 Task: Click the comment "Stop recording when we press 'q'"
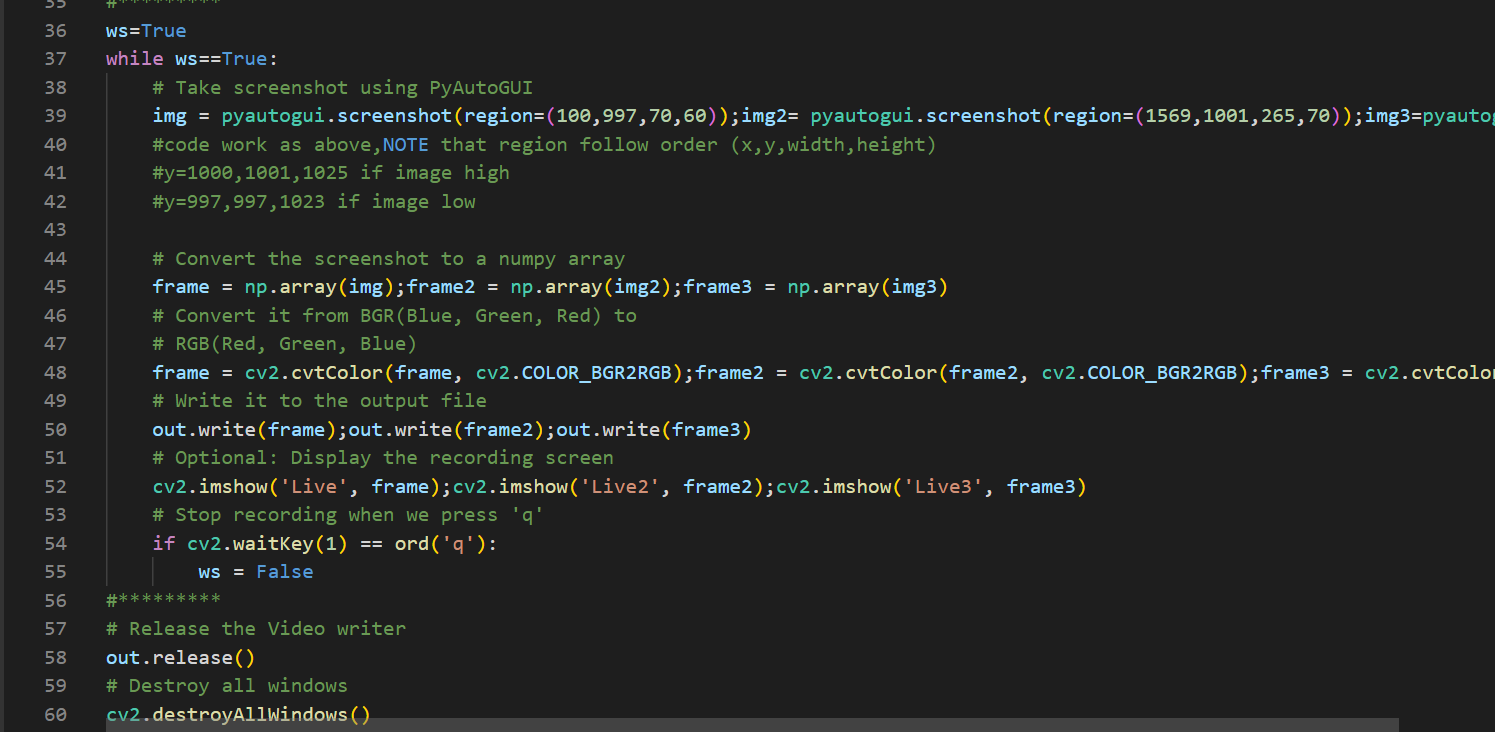tap(360, 515)
